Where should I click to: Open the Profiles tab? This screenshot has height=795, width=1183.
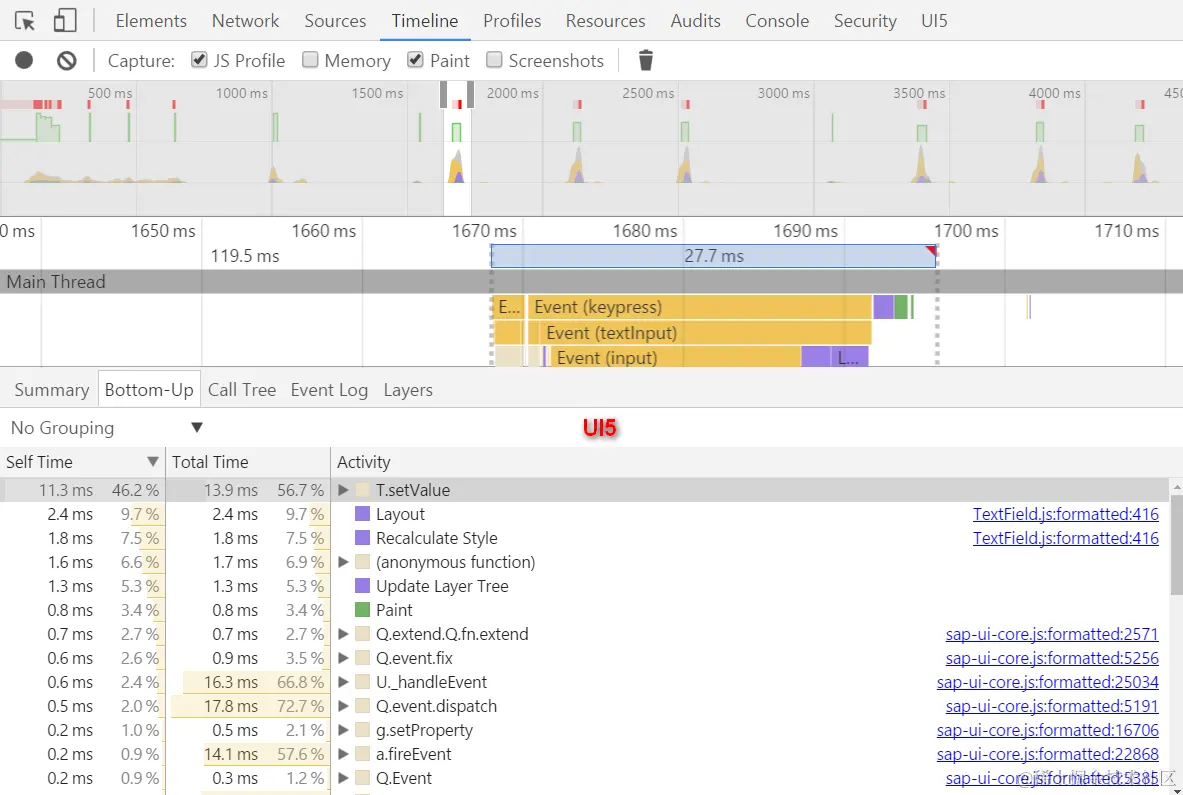click(x=512, y=20)
